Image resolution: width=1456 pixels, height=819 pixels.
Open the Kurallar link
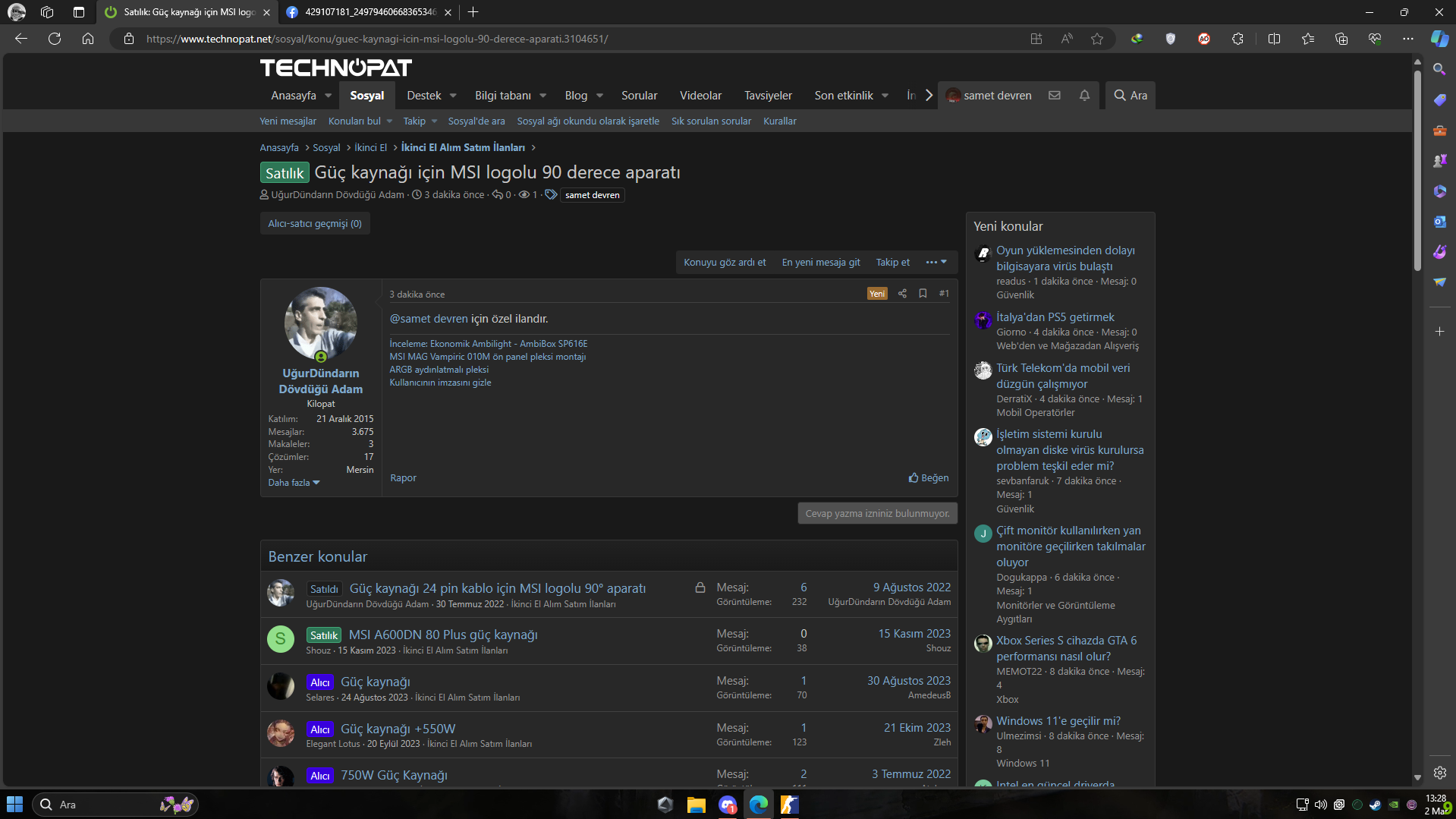tap(779, 121)
